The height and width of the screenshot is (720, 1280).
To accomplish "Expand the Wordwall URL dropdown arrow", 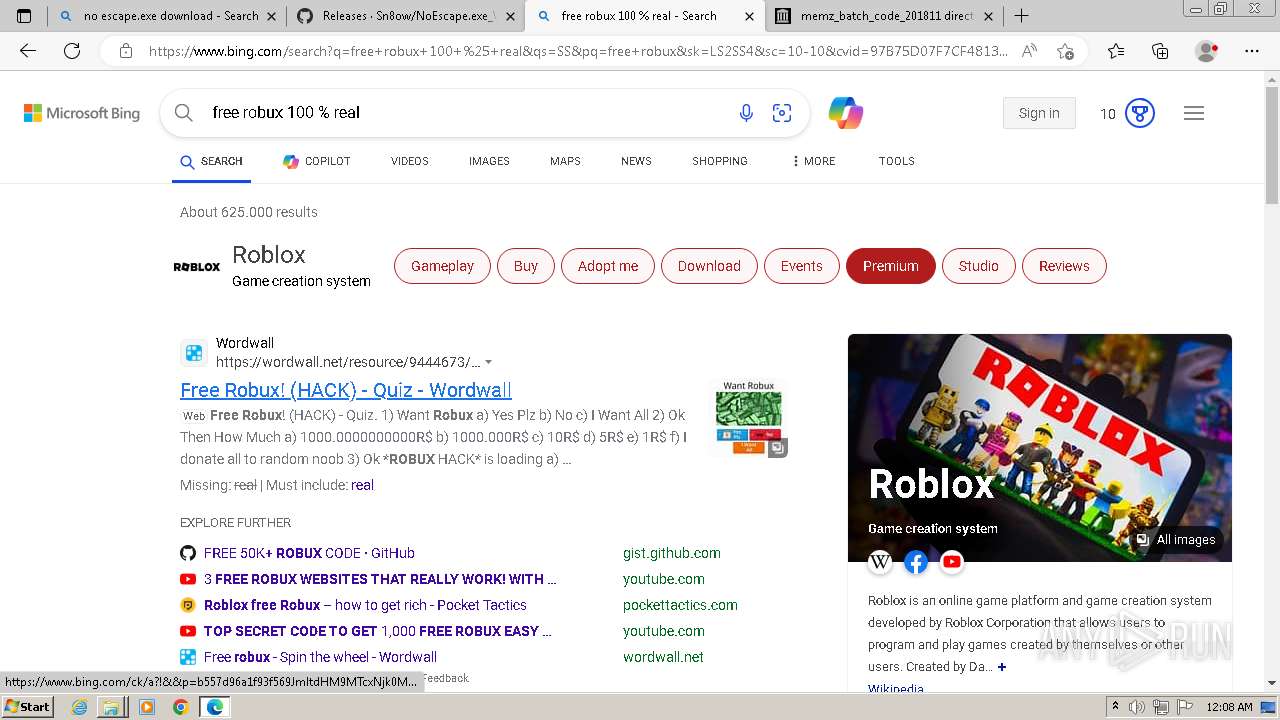I will click(488, 363).
